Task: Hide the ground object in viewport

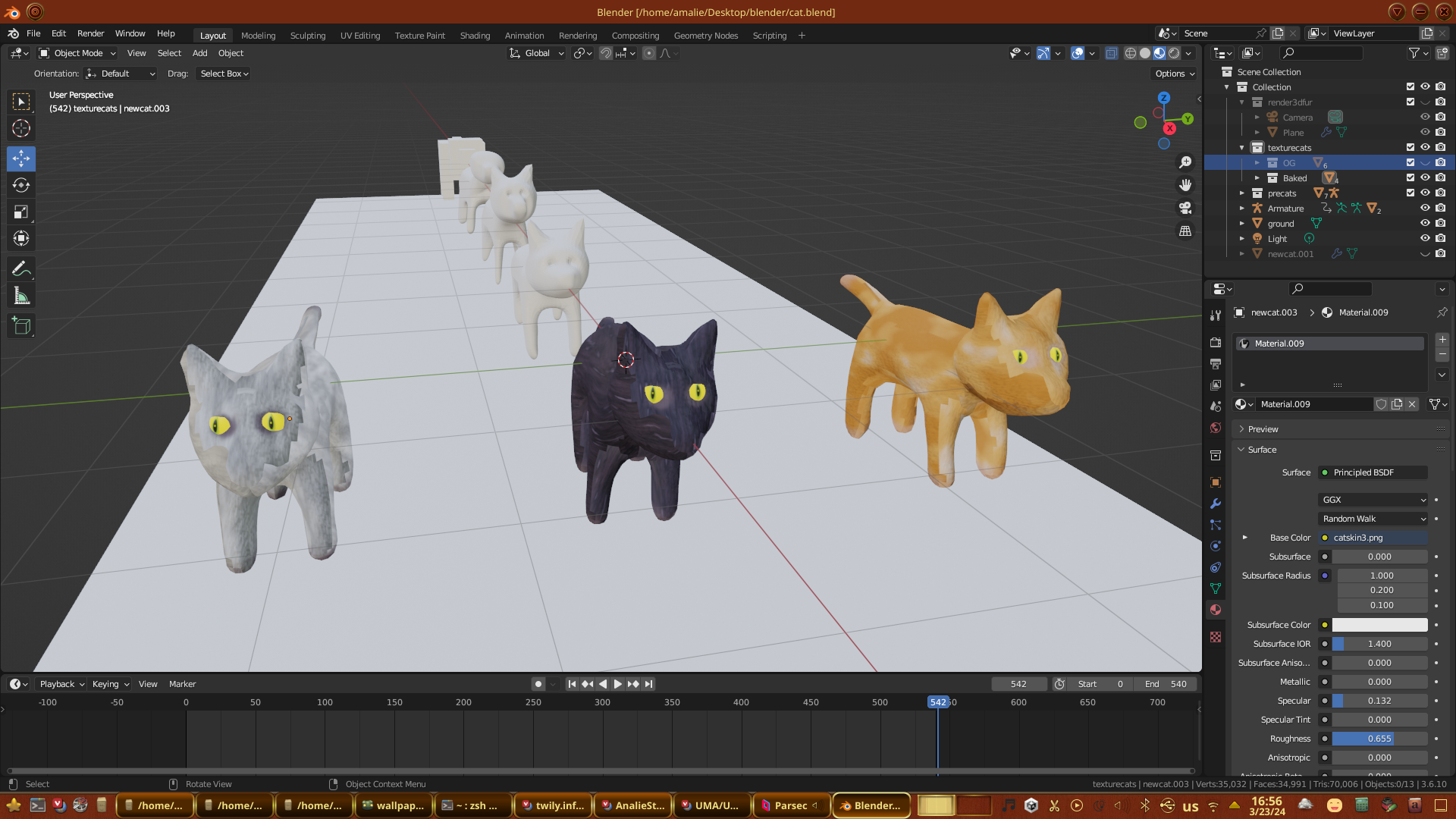Action: click(x=1425, y=223)
